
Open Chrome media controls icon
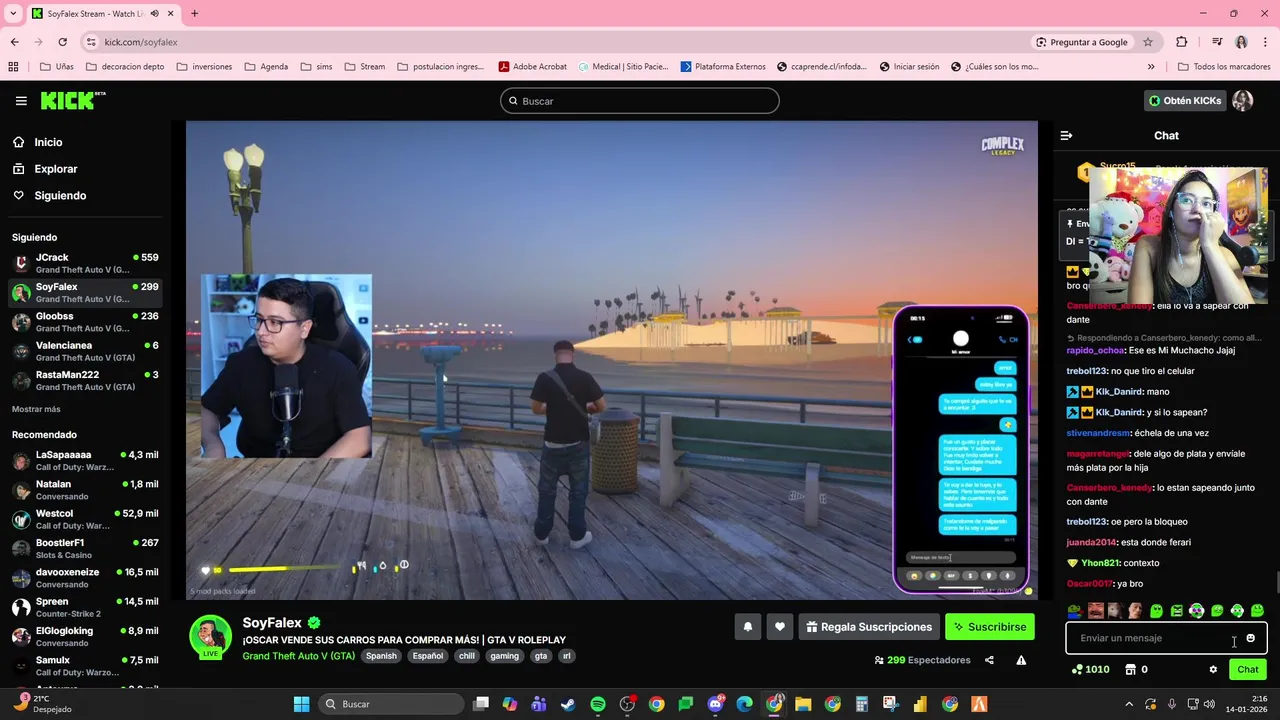(x=1217, y=42)
